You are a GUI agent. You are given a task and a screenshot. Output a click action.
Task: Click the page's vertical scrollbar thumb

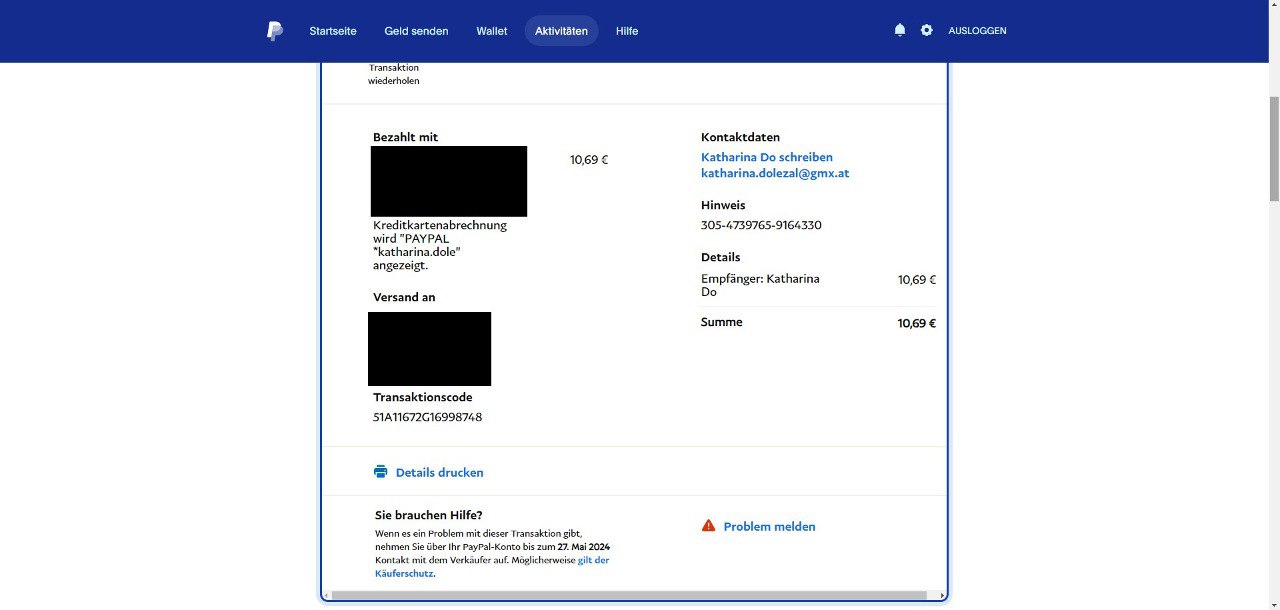[1273, 148]
